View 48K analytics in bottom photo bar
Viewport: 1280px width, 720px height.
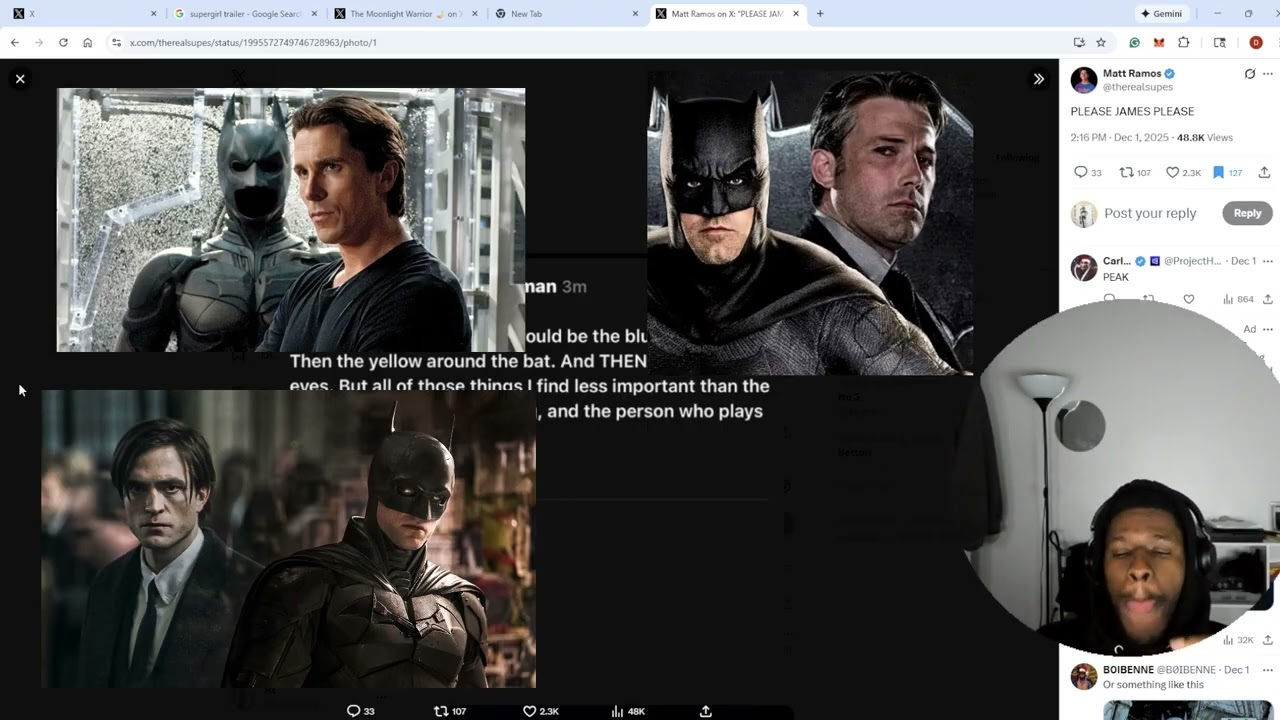click(628, 711)
